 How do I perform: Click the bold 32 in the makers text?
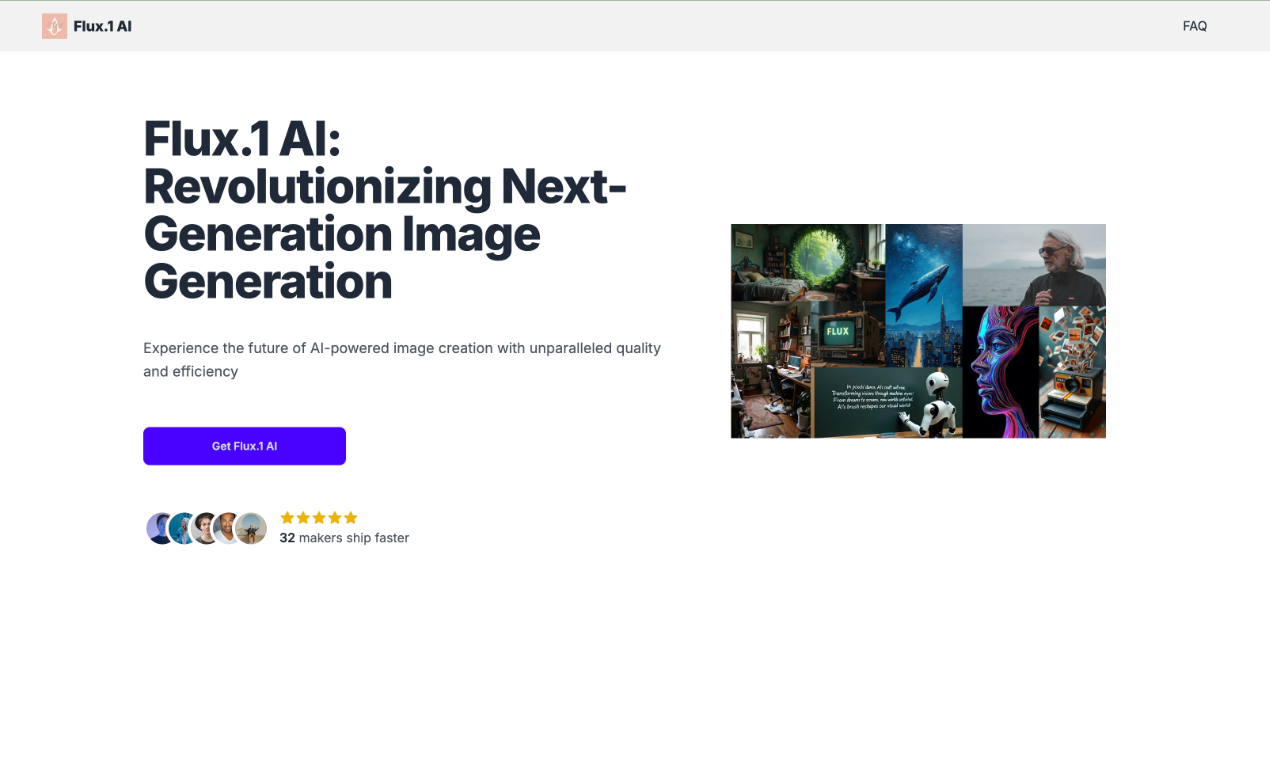point(286,537)
